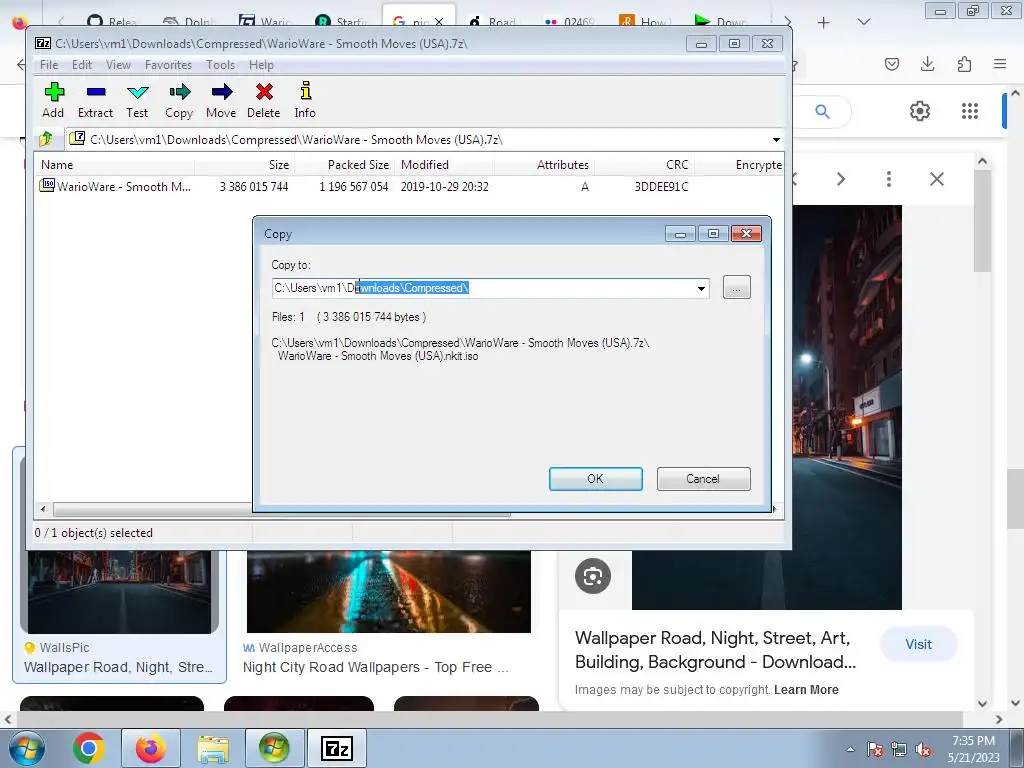The width and height of the screenshot is (1024, 768).
Task: Open Chrome from the taskbar
Action: coord(89,748)
